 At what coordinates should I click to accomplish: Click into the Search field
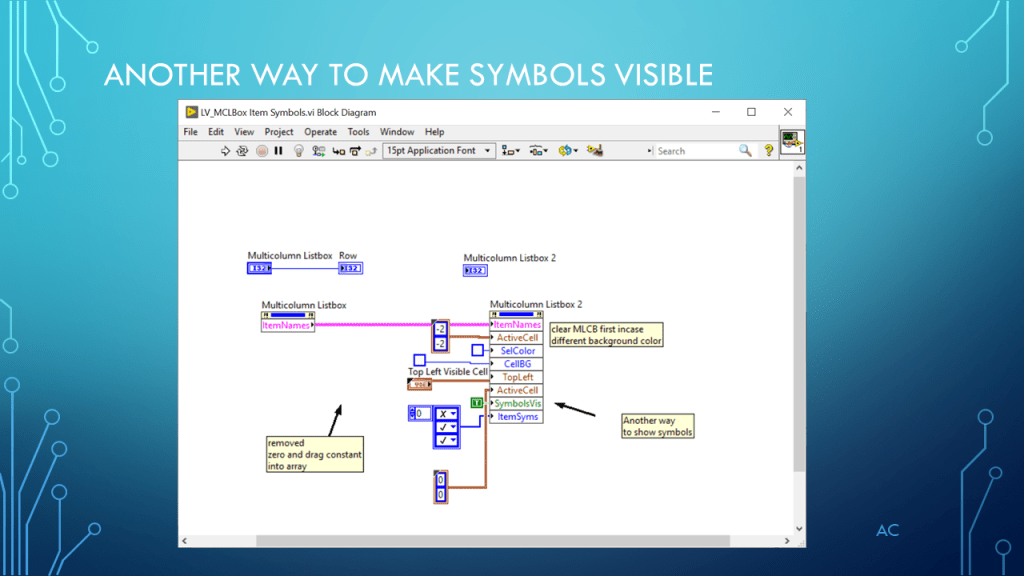[695, 151]
